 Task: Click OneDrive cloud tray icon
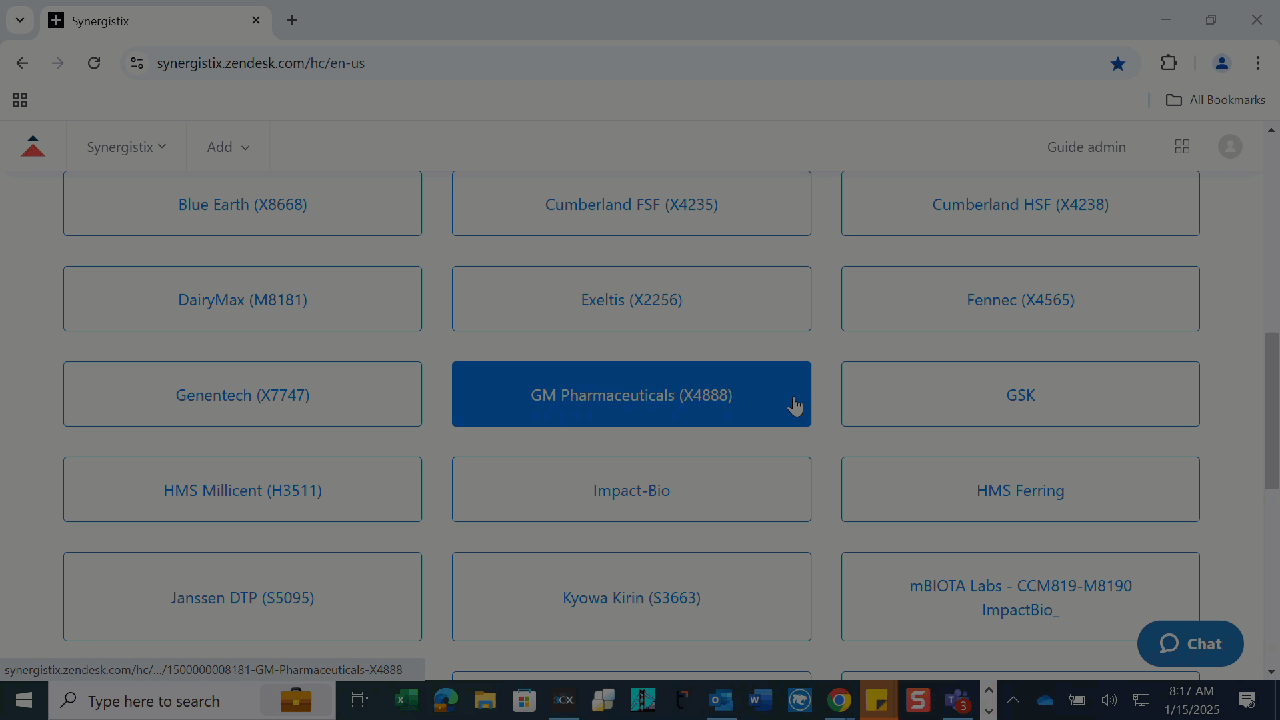(1044, 700)
